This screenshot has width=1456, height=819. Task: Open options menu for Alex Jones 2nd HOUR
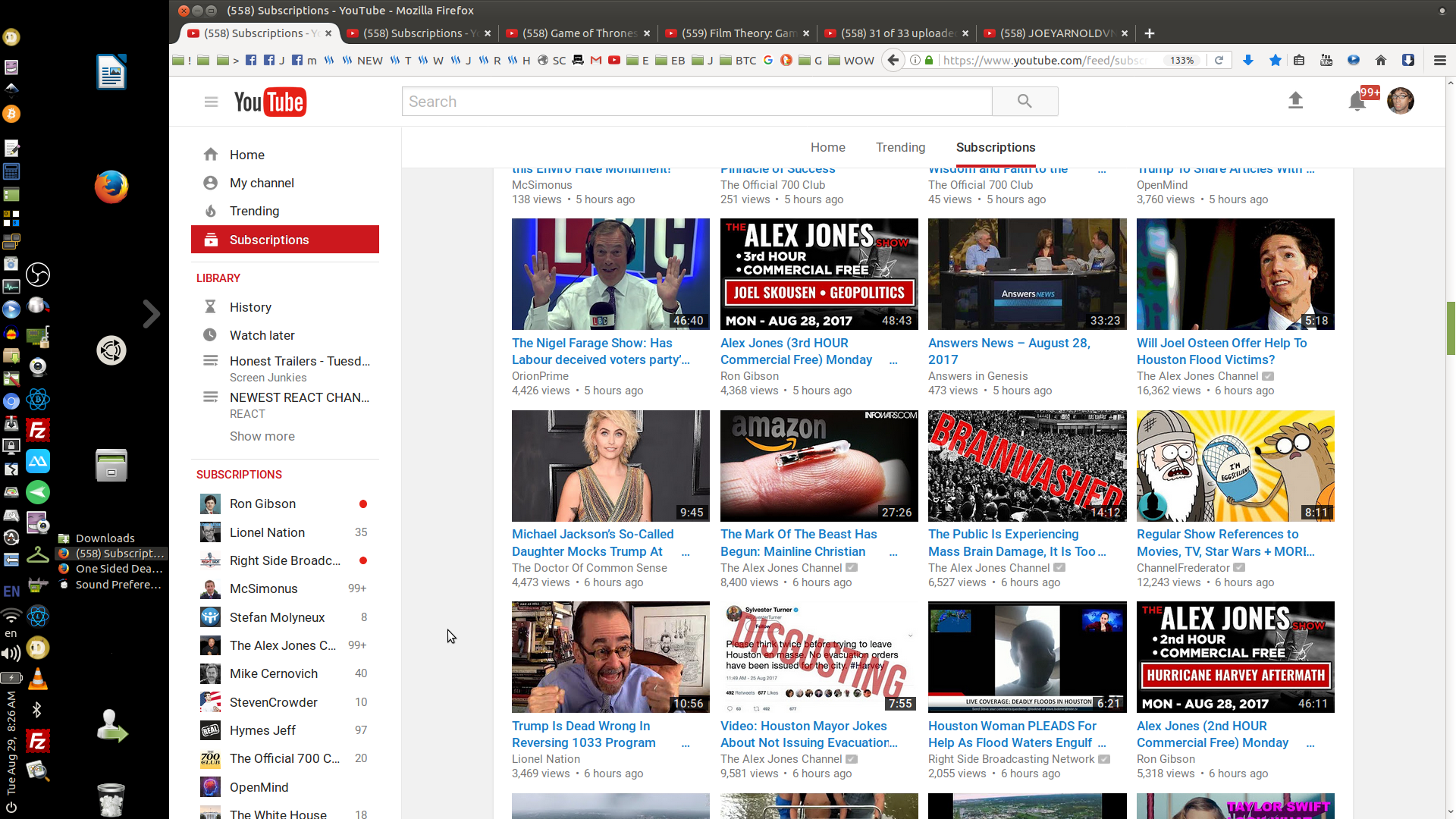tap(1310, 744)
